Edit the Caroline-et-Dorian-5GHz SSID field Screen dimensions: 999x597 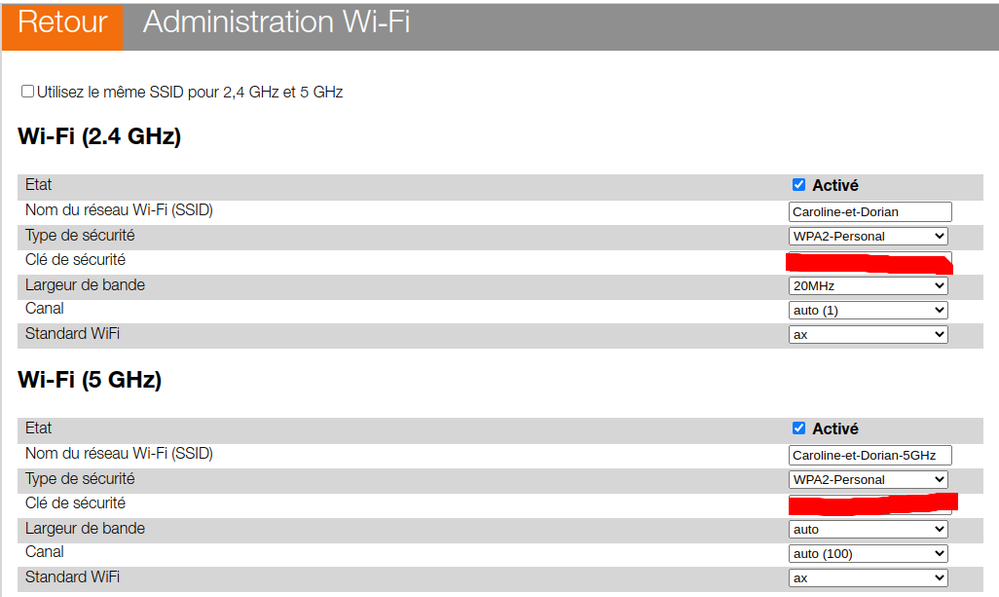click(x=869, y=455)
